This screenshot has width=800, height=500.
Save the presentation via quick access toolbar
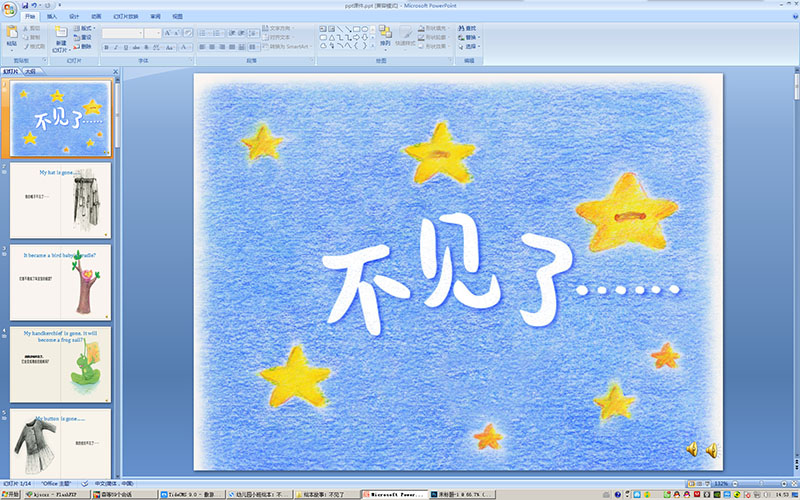click(25, 5)
